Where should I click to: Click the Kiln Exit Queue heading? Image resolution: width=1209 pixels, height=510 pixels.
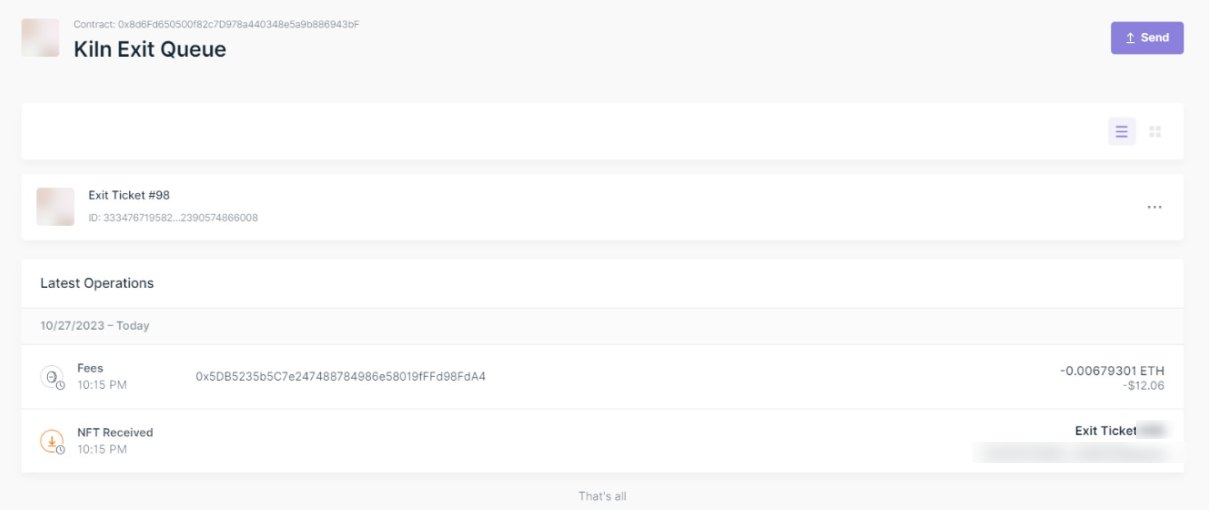150,49
